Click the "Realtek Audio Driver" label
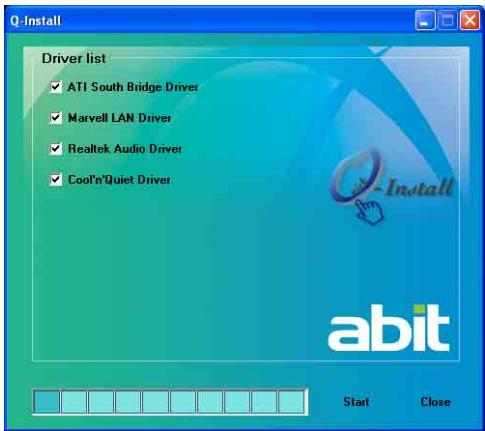 coord(125,149)
